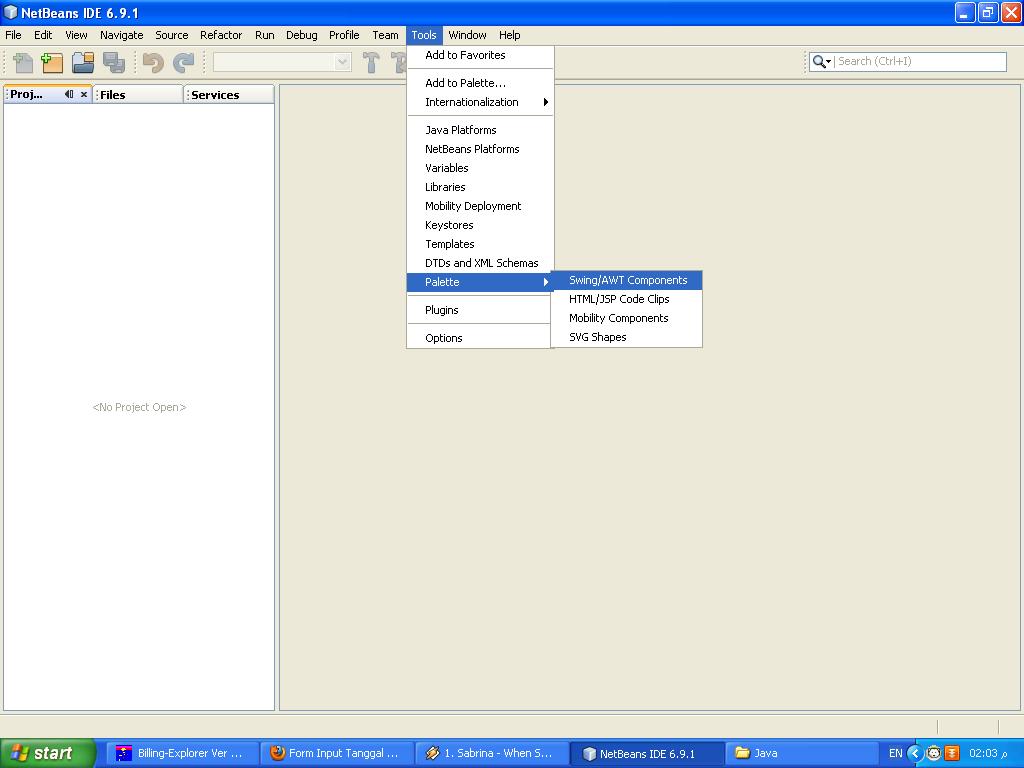Select Java Platforms from Tools menu
This screenshot has width=1024, height=768.
(x=480, y=130)
